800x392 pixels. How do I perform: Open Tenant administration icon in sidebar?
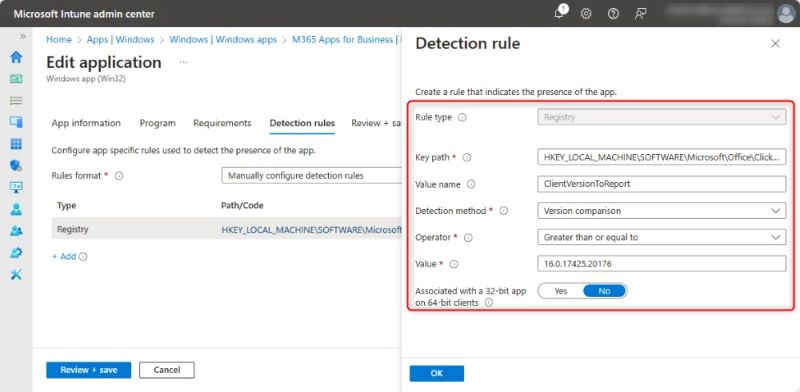(16, 253)
